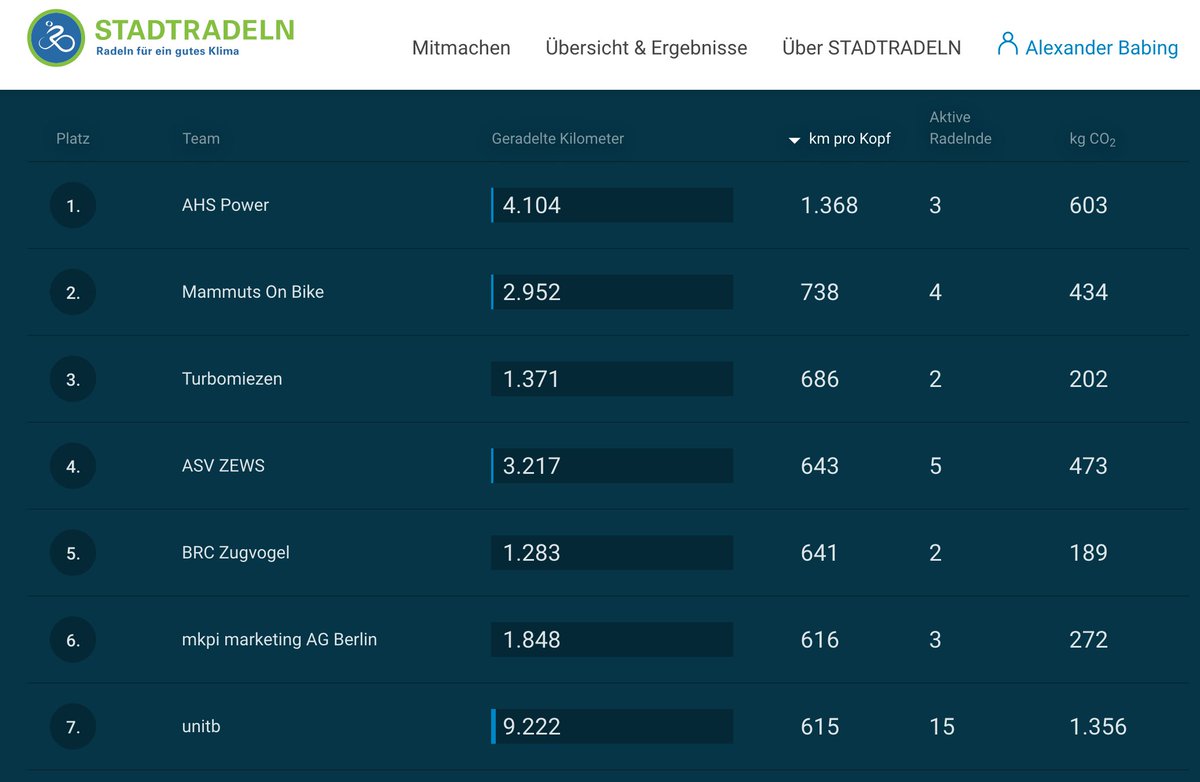
Task: Click the 1.368 km pro Kopf value
Action: click(x=829, y=205)
